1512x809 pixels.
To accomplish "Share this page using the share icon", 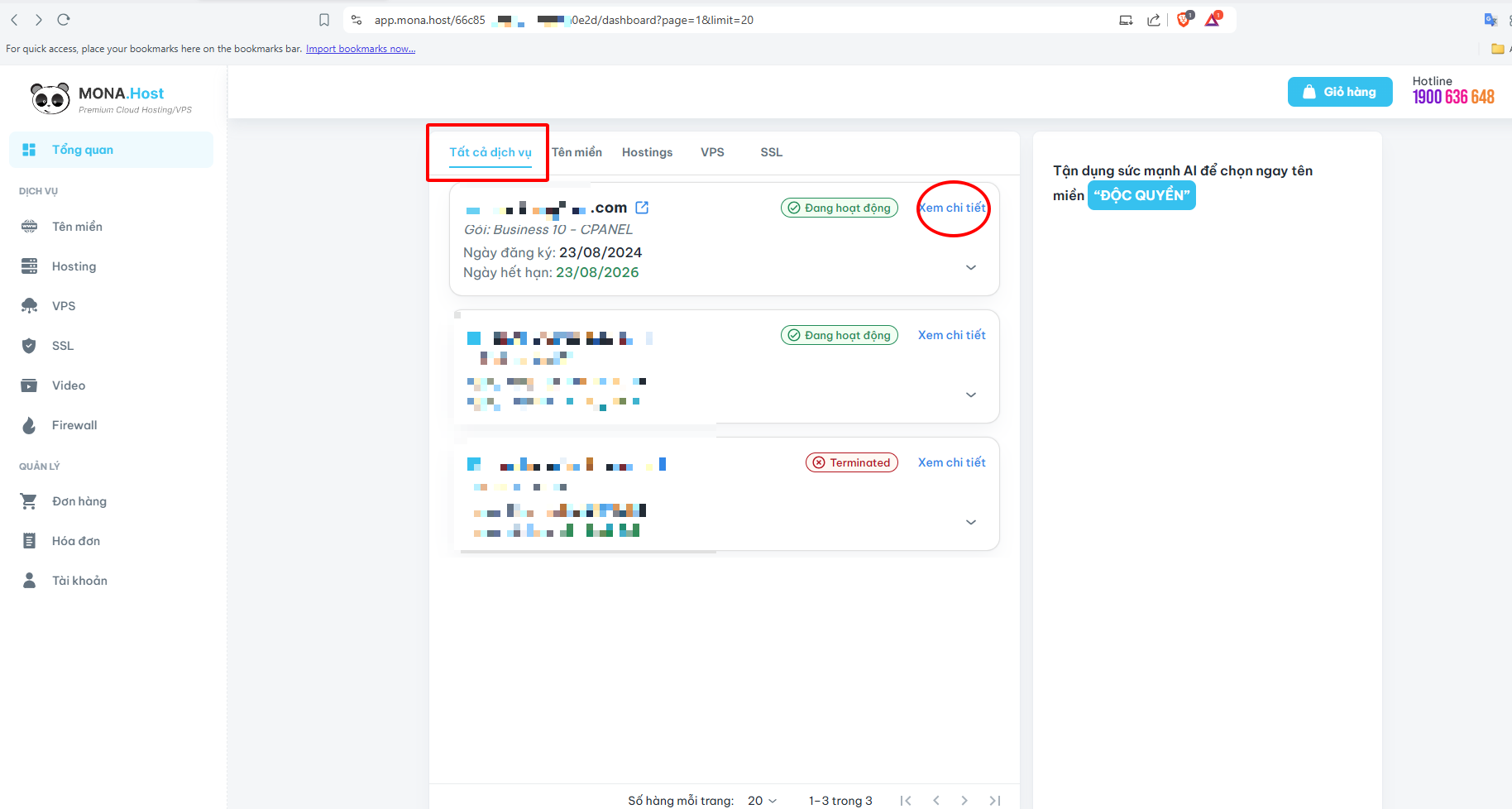I will [x=1154, y=20].
